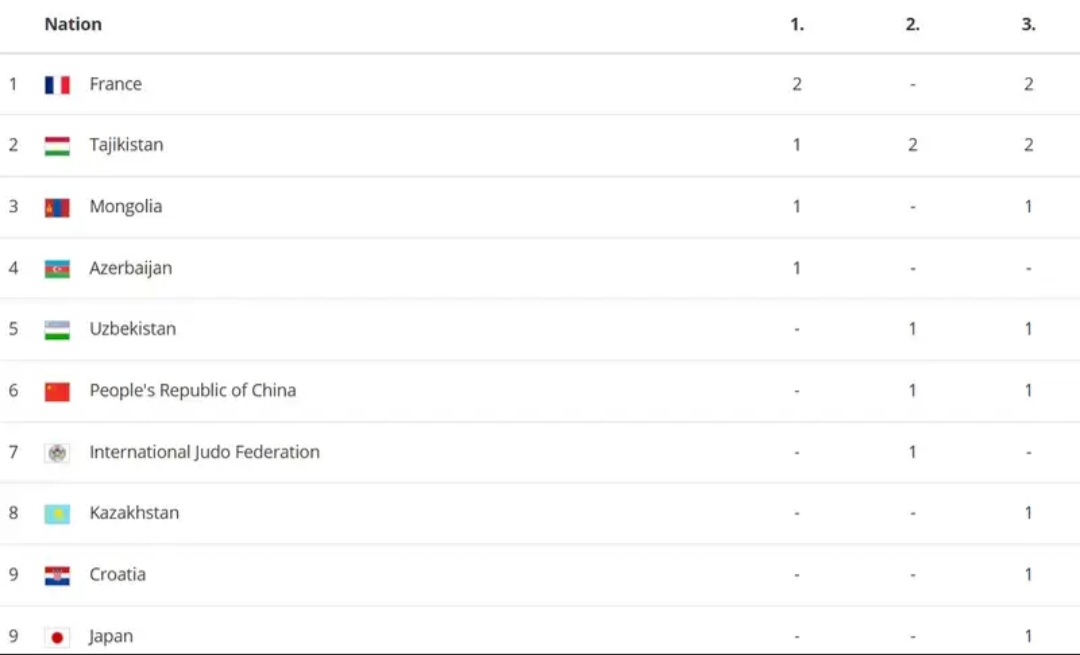The height and width of the screenshot is (655, 1080).
Task: Select the silver medals column header
Action: click(x=913, y=24)
